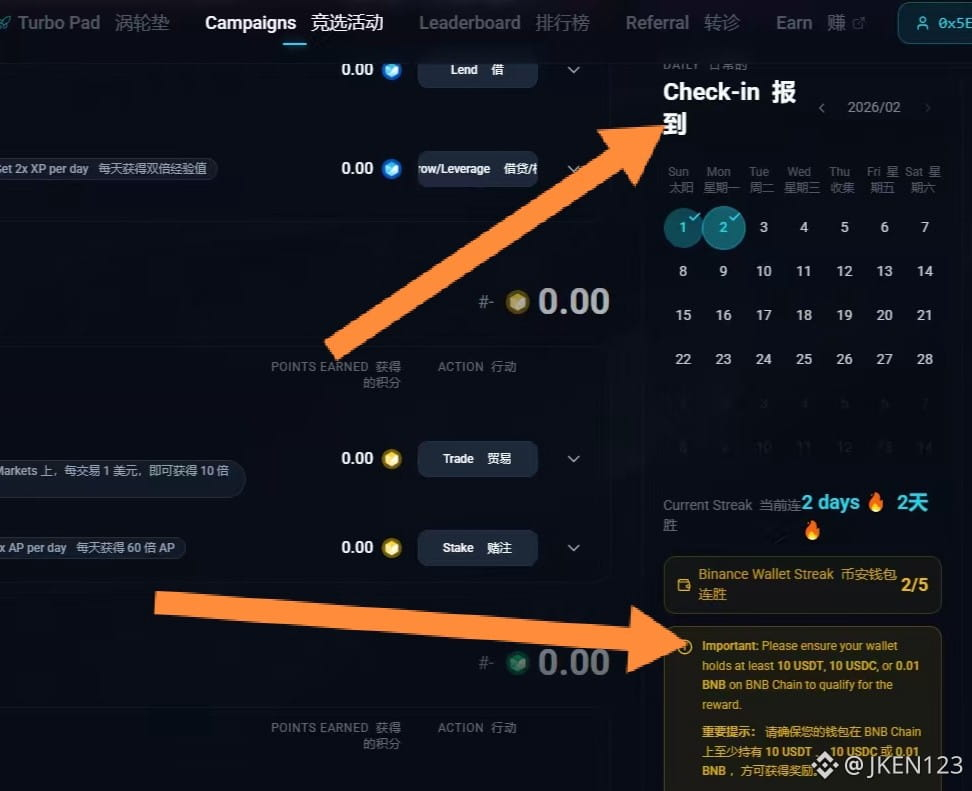The width and height of the screenshot is (972, 791).
Task: Click the blue points gem beside Lend
Action: [x=392, y=70]
